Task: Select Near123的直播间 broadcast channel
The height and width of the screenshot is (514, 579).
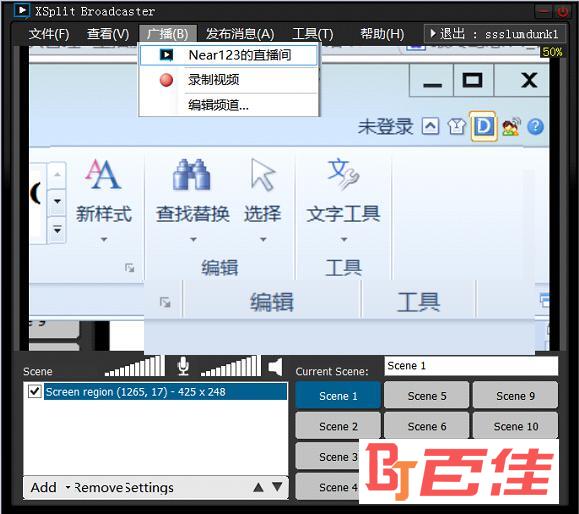Action: 229,55
